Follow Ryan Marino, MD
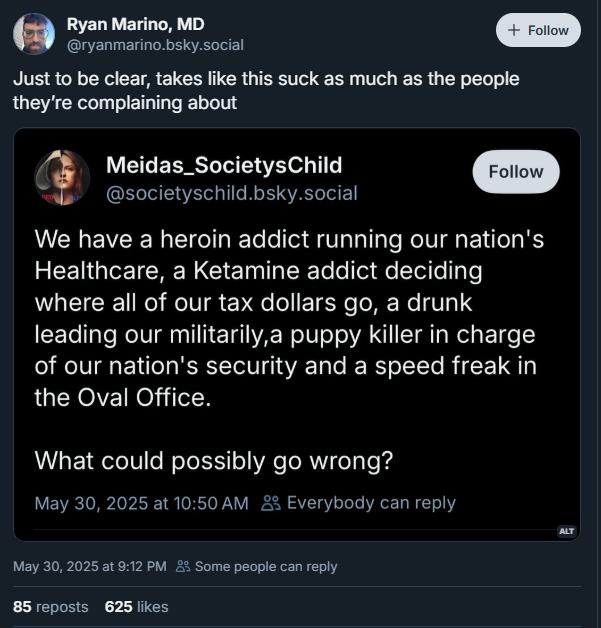 pos(538,30)
